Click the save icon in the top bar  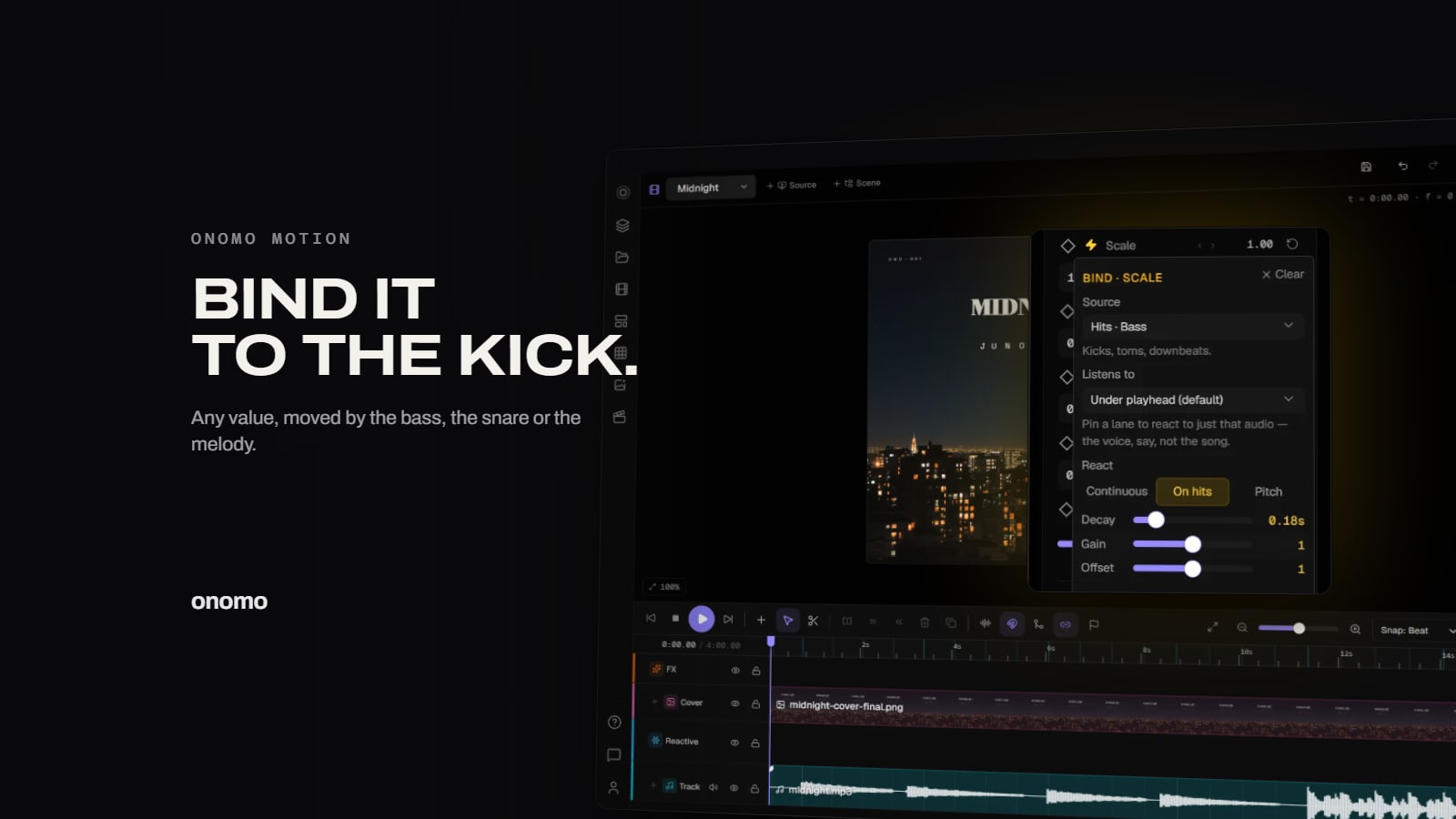coord(1366,167)
